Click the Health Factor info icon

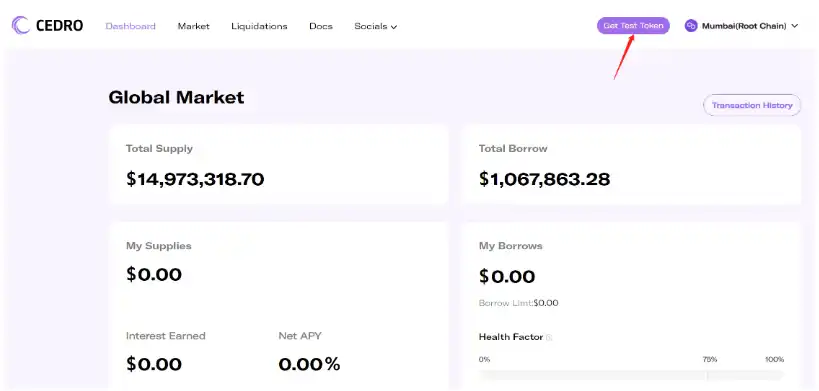[x=549, y=338]
